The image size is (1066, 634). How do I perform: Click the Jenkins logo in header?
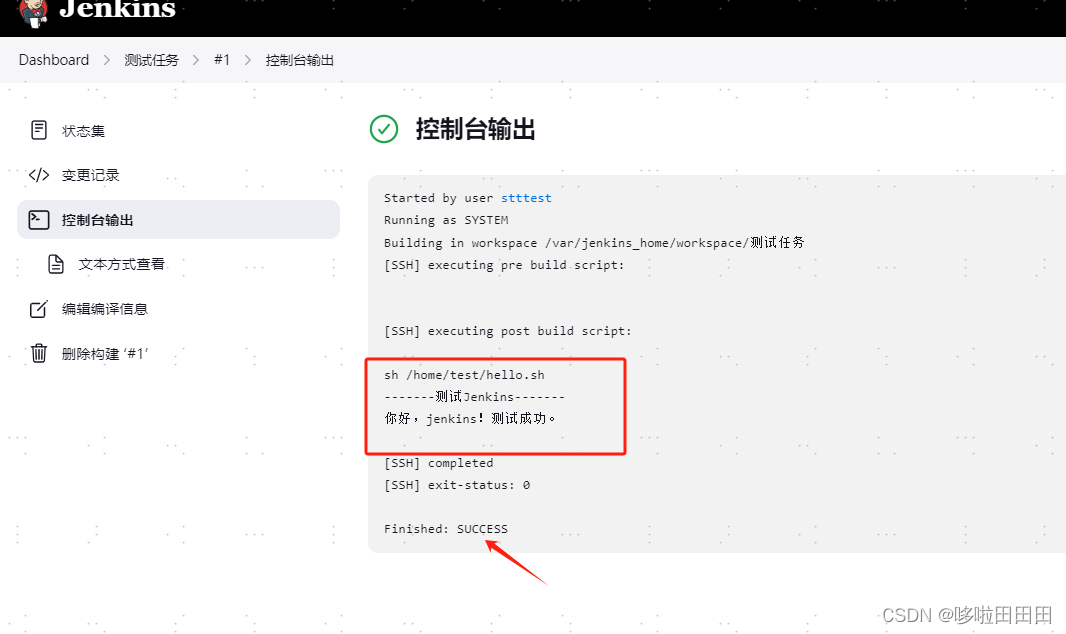[x=33, y=12]
